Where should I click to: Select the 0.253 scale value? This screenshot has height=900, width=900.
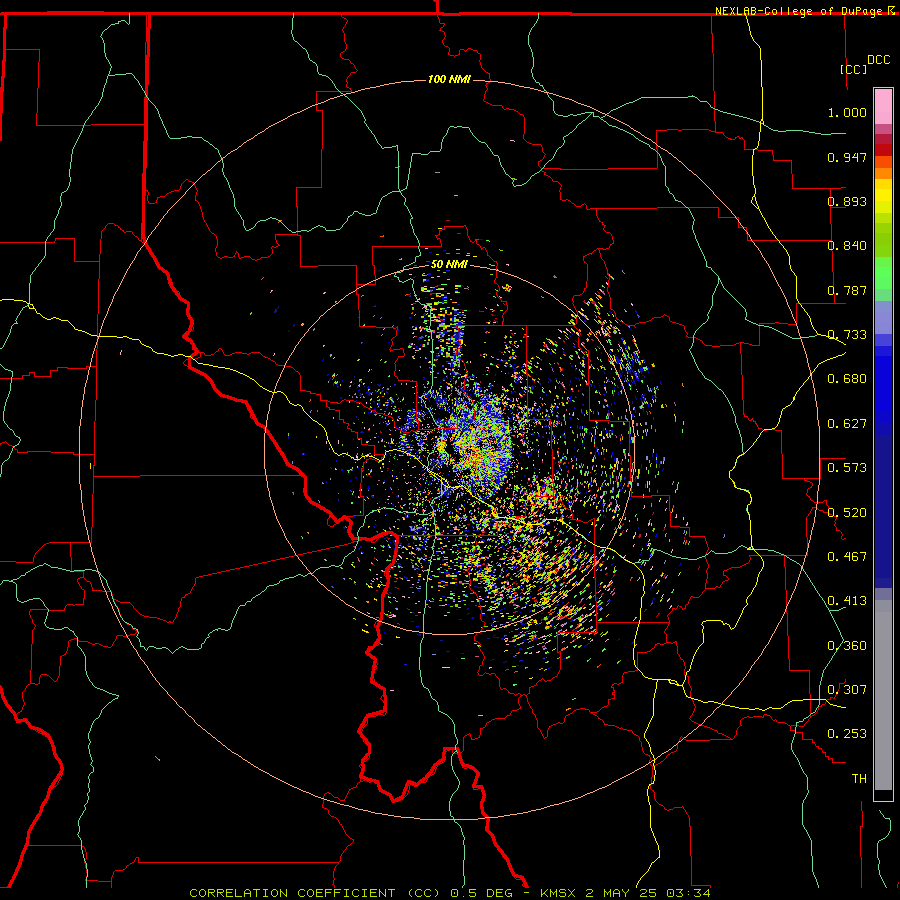(x=847, y=734)
